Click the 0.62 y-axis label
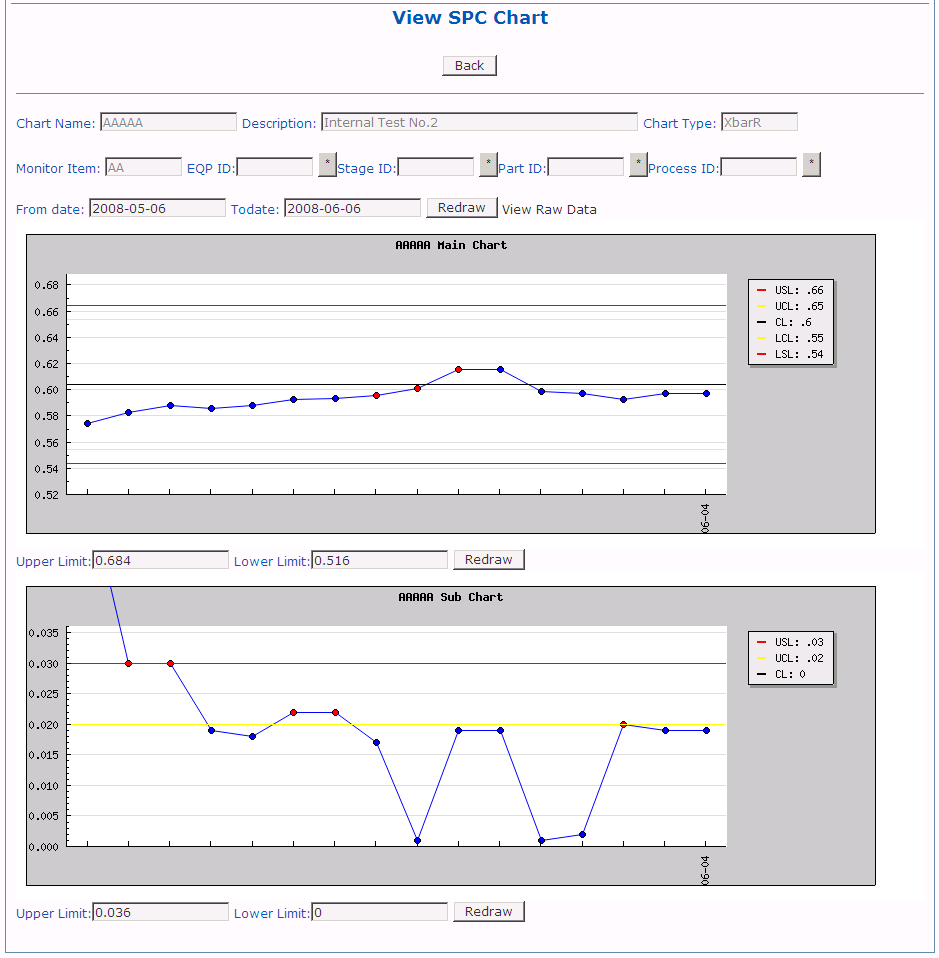 [46, 364]
